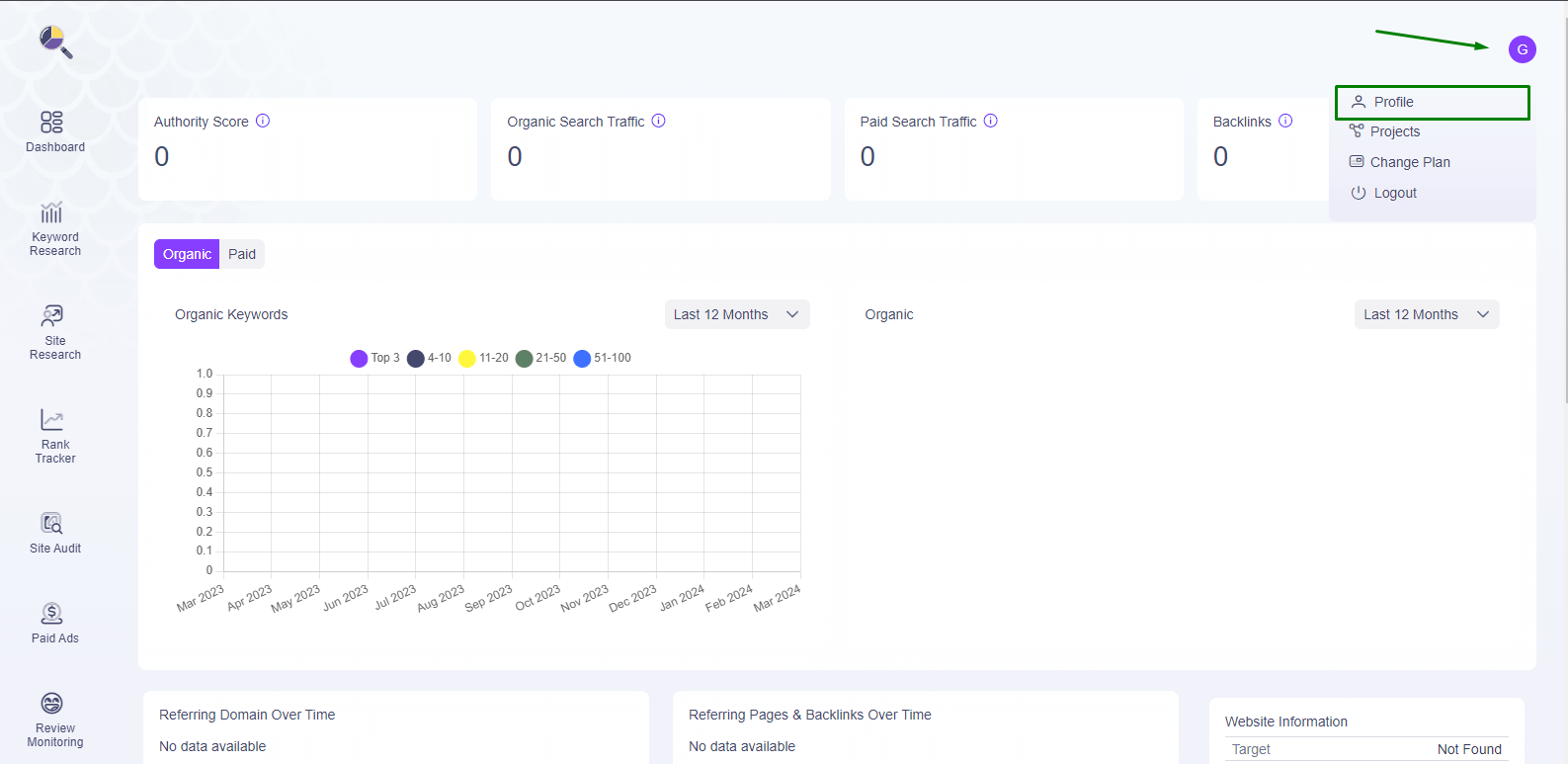Expand the Organic chart Last 12 Months dropdown
1568x764 pixels.
click(x=1426, y=314)
